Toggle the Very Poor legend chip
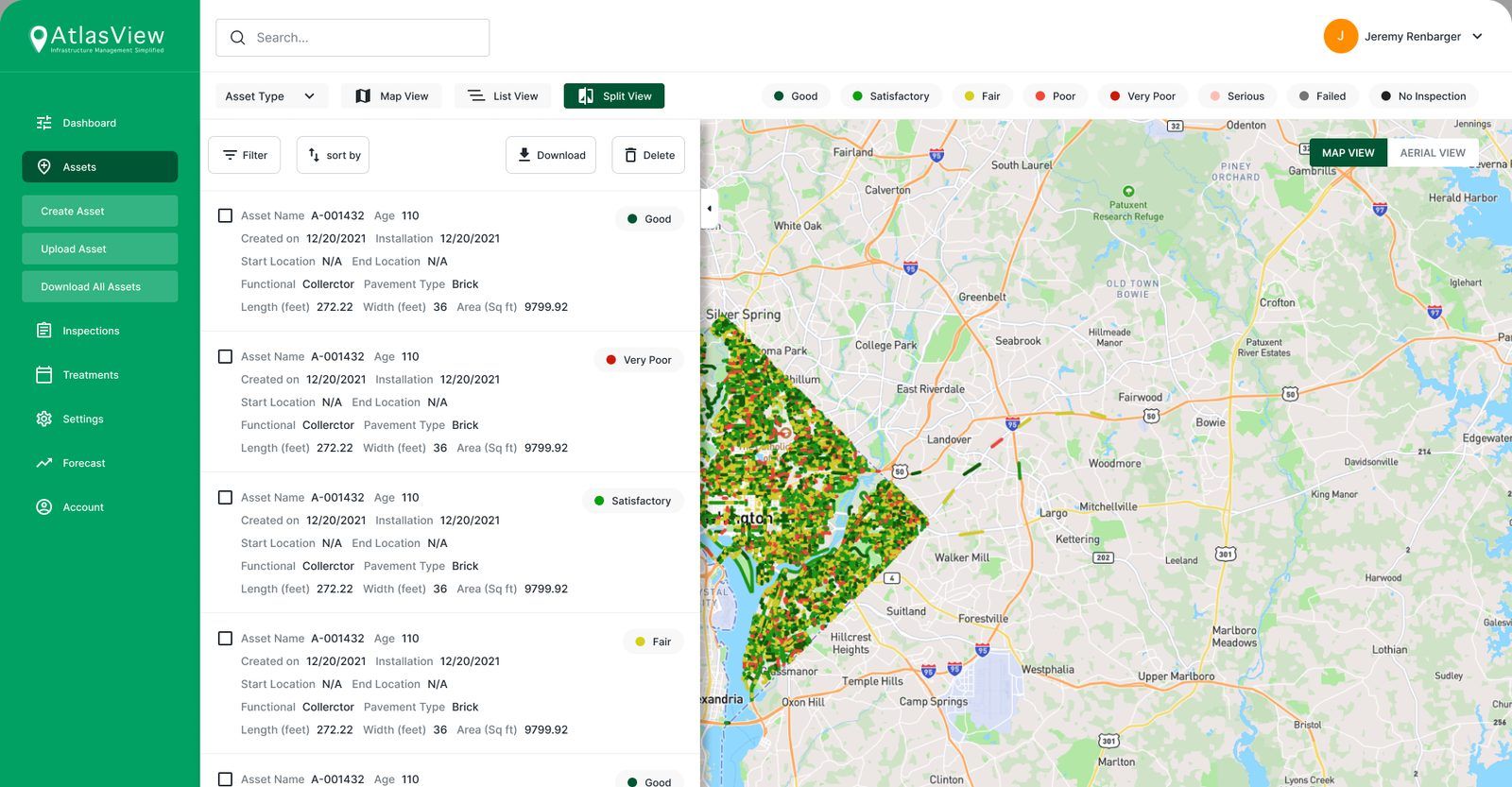The height and width of the screenshot is (787, 1512). click(x=1143, y=96)
